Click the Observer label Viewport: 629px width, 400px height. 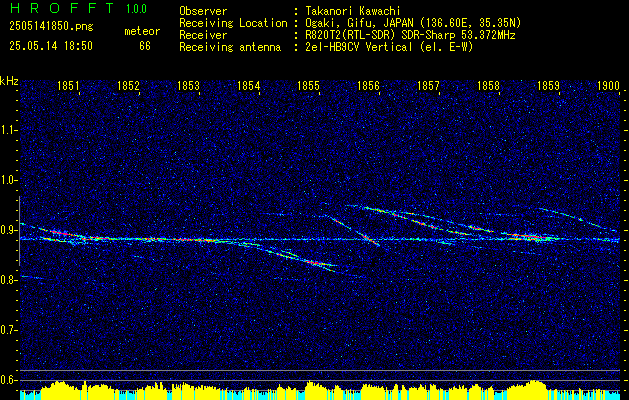point(203,11)
